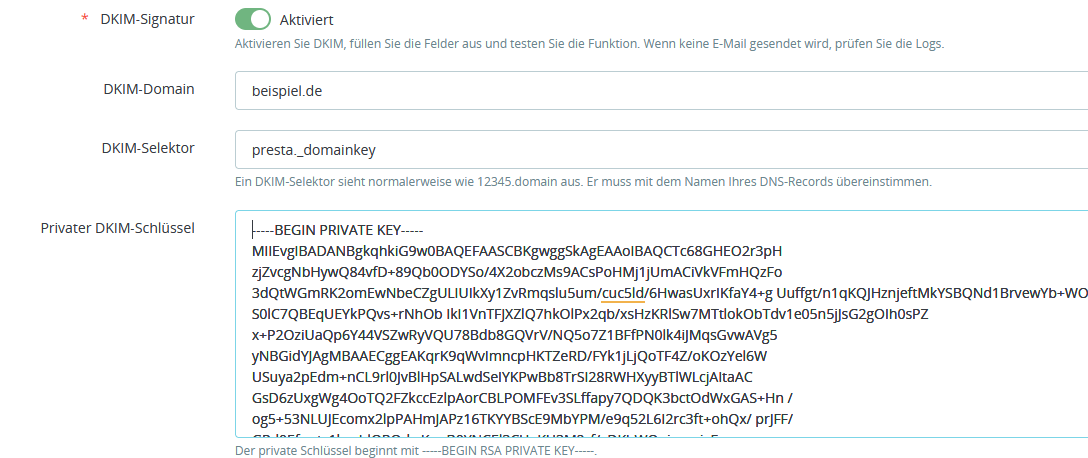
Task: Click the spell-check underlined word 'cuc5ld'
Action: (622, 292)
